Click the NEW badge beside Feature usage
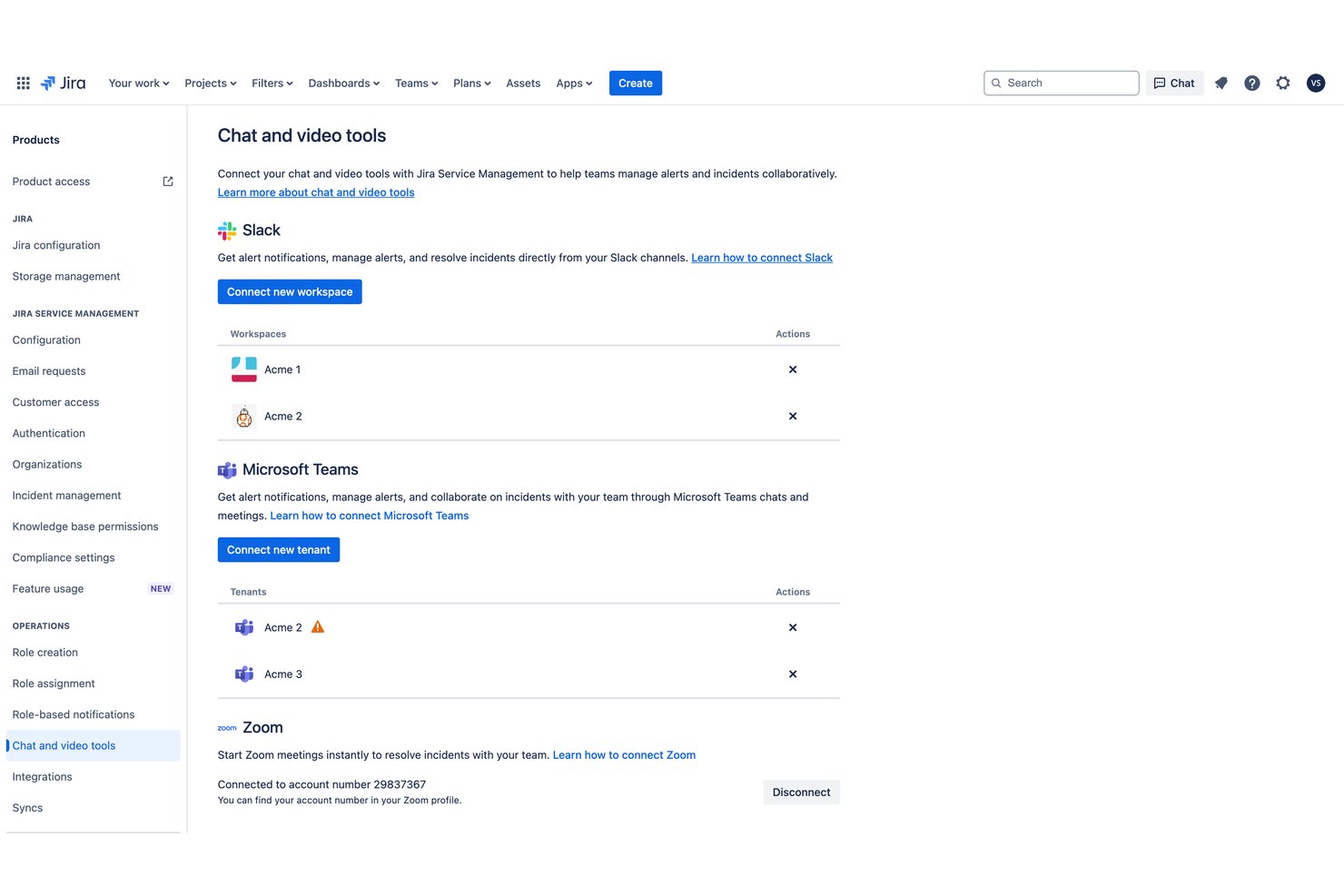The image size is (1344, 896). [x=161, y=589]
